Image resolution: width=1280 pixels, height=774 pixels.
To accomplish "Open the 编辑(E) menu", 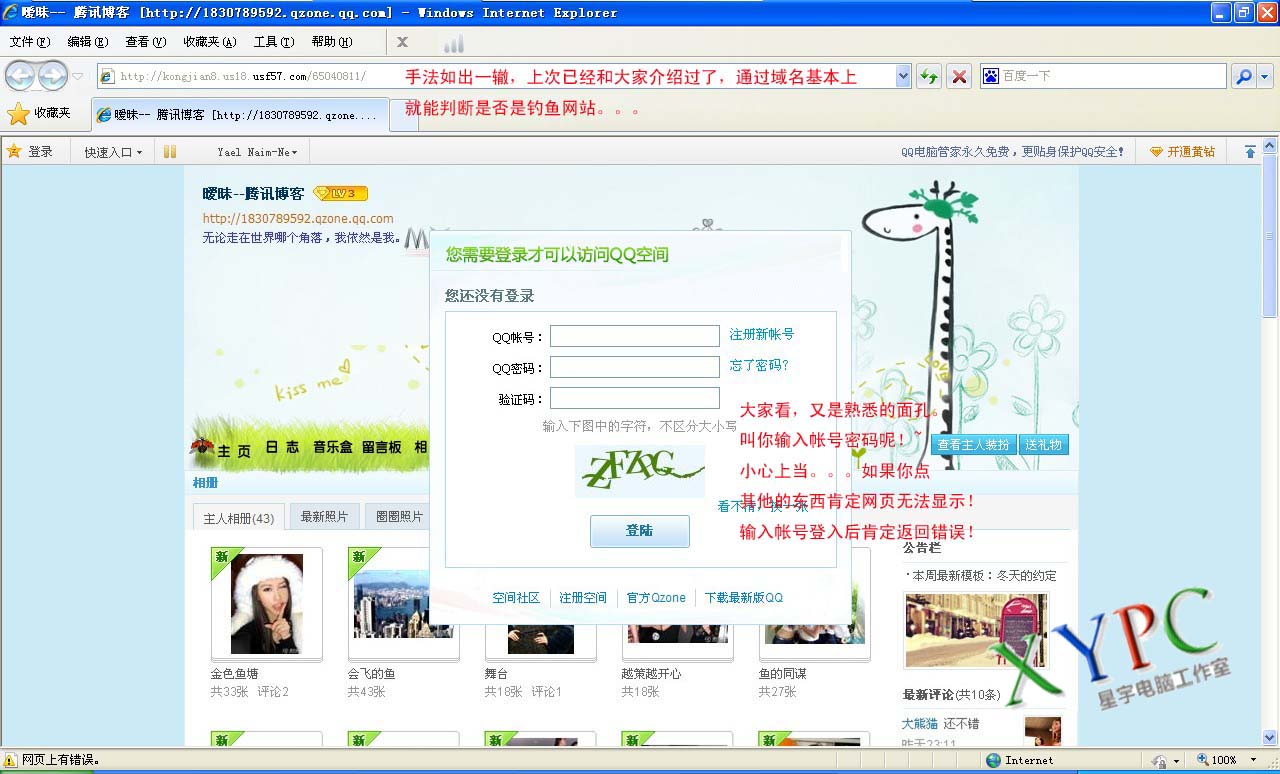I will 87,42.
